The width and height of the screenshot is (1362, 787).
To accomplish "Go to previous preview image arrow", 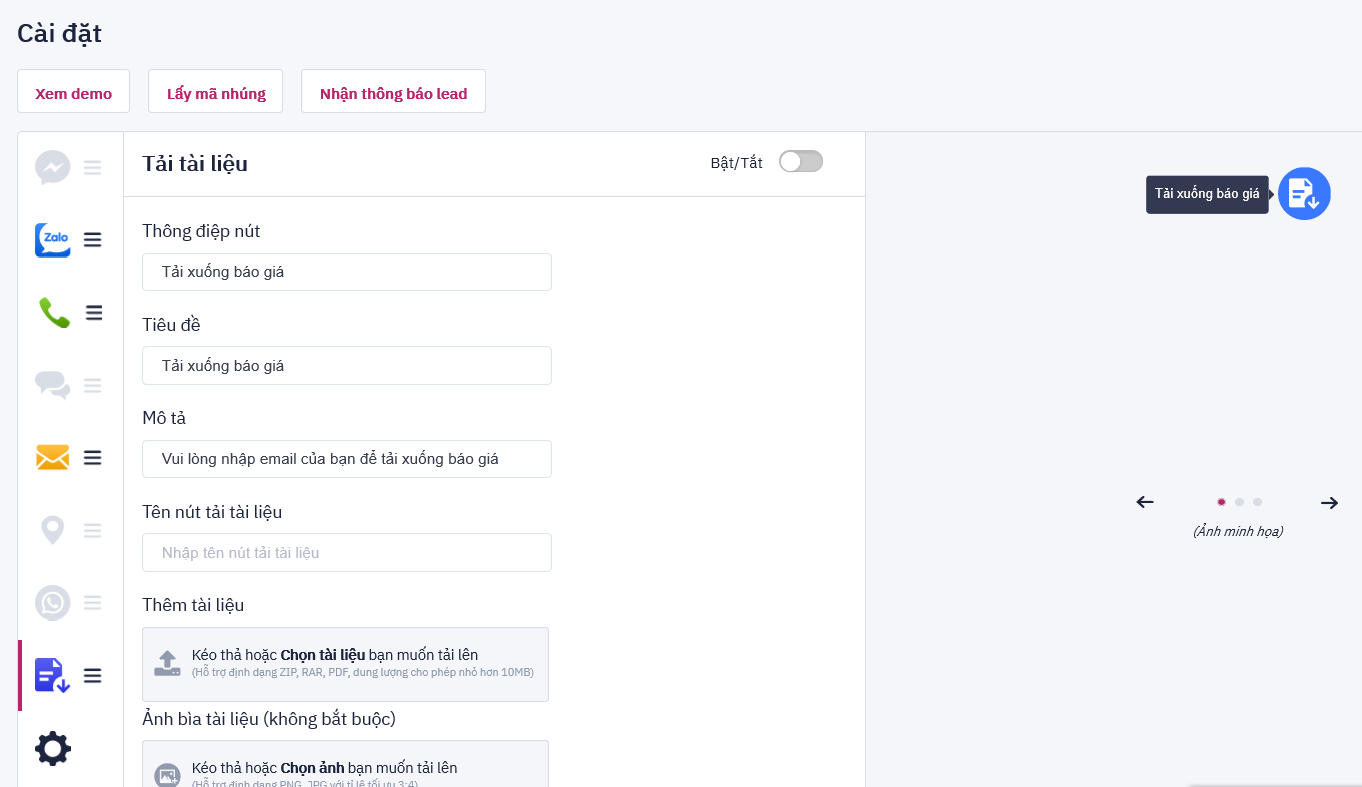I will pyautogui.click(x=1146, y=502).
